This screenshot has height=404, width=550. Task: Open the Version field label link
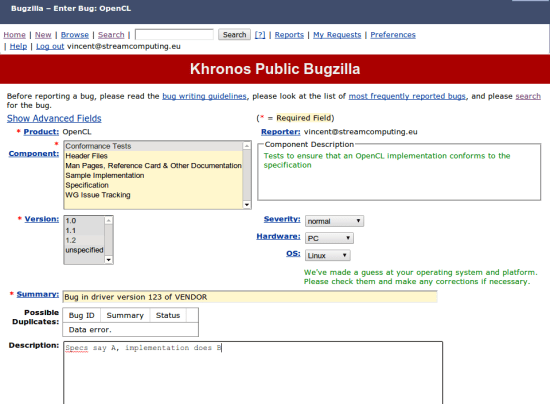(42, 219)
